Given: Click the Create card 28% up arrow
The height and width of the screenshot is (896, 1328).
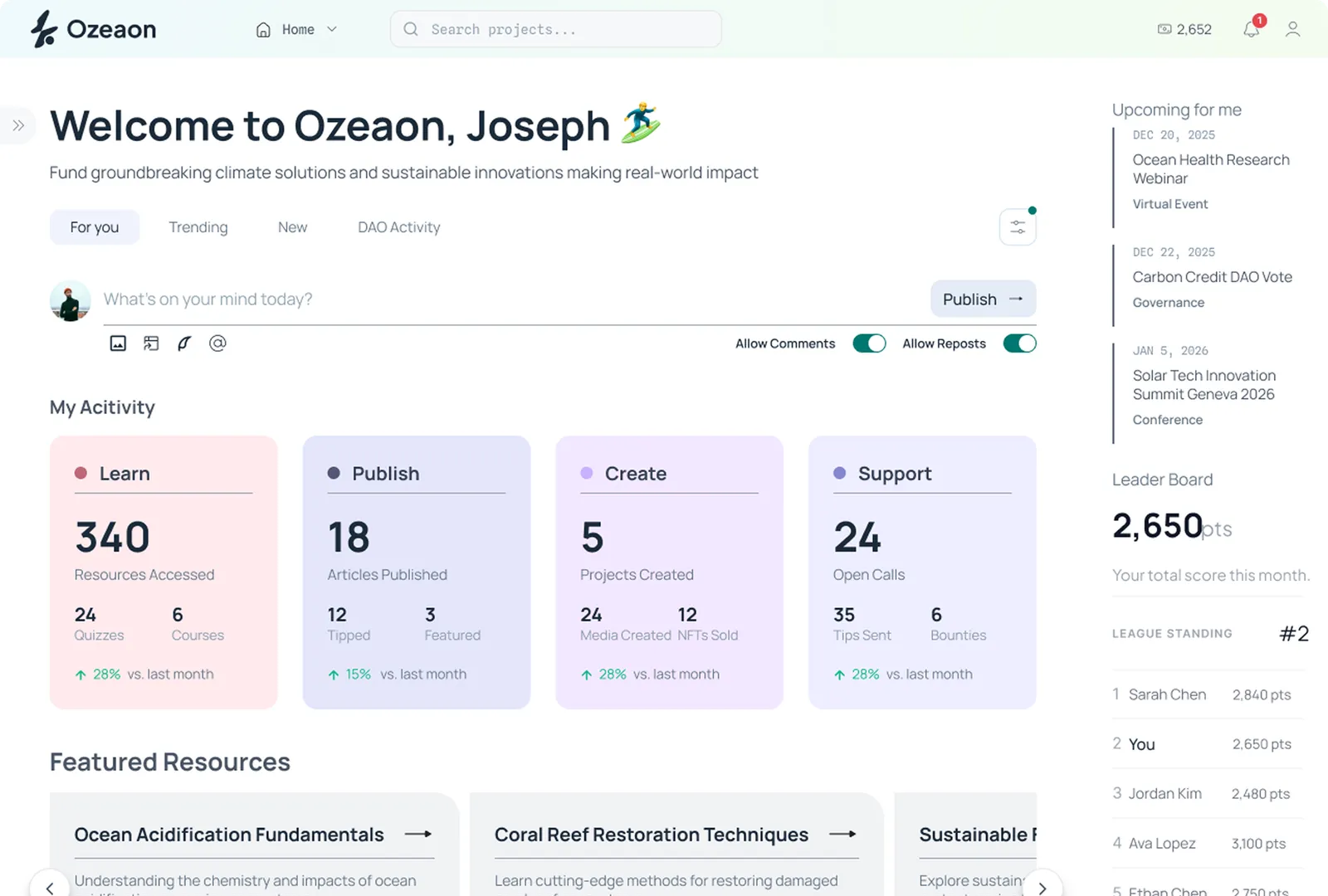Looking at the screenshot, I should click(587, 675).
